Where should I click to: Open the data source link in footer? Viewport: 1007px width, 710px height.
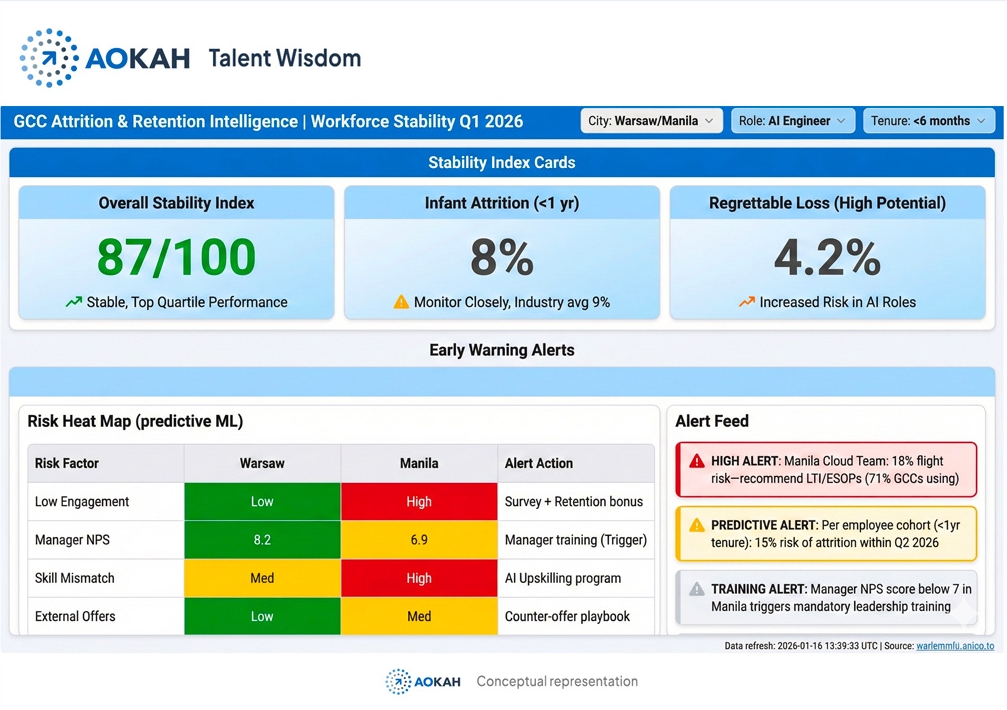(x=954, y=646)
